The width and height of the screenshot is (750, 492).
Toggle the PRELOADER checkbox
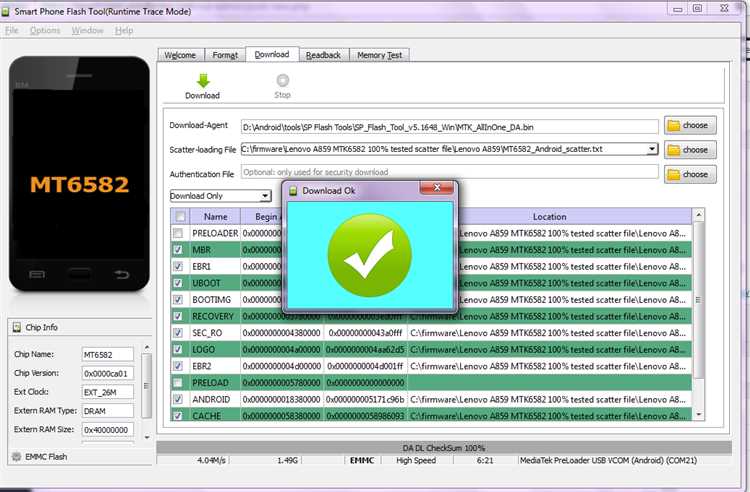click(179, 233)
